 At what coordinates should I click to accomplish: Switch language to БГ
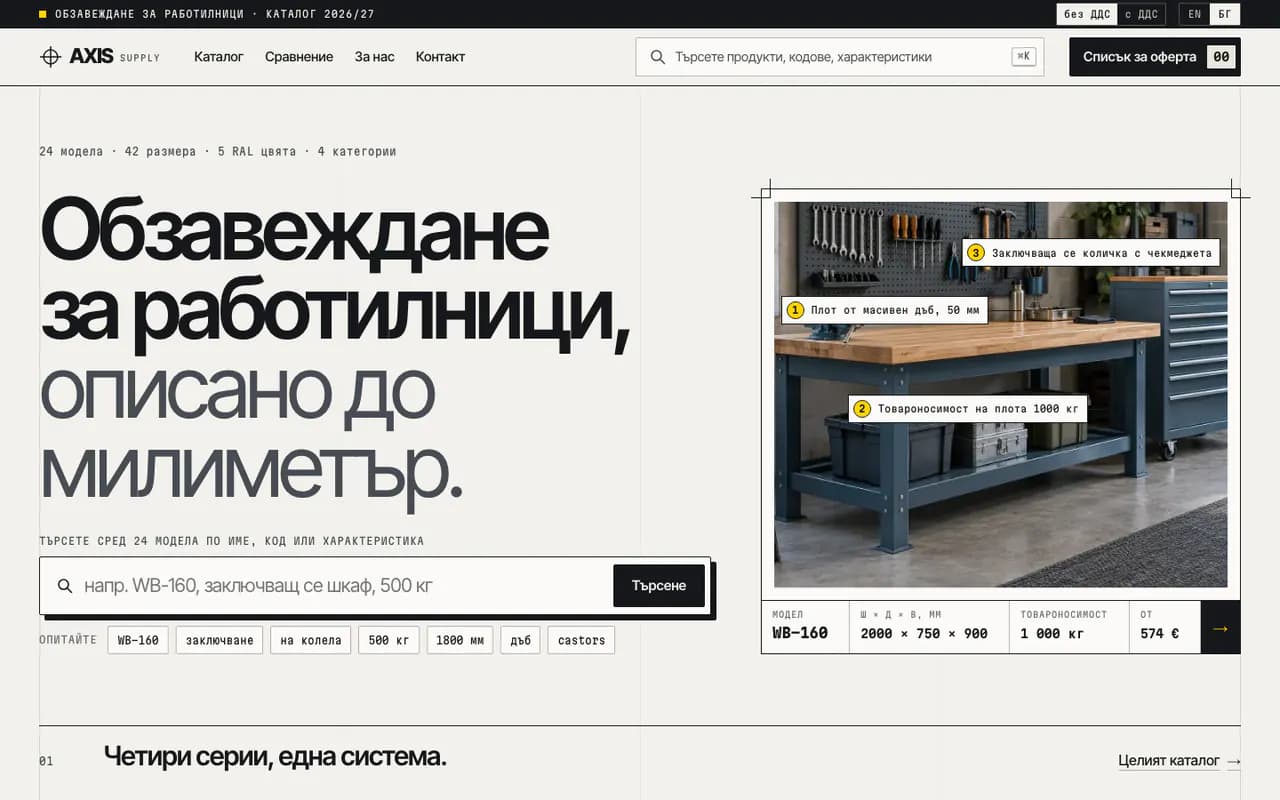tap(1225, 14)
